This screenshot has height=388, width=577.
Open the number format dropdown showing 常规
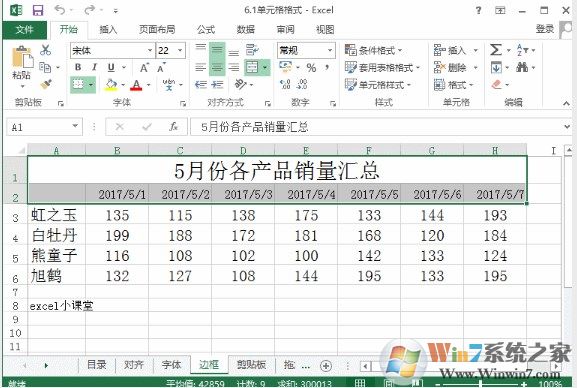coord(330,50)
